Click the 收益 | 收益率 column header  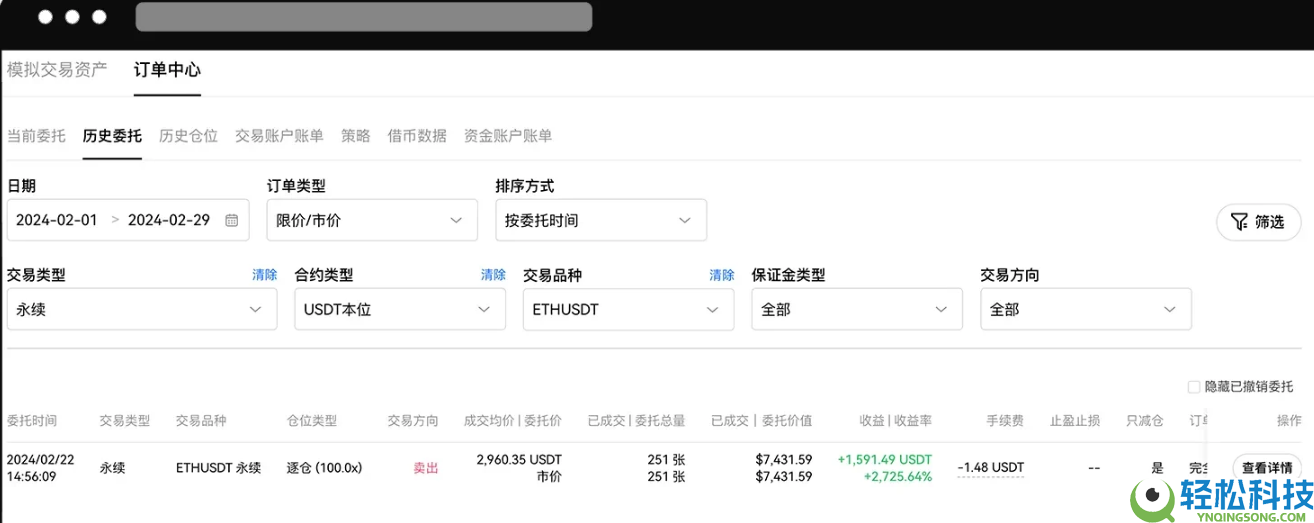895,421
